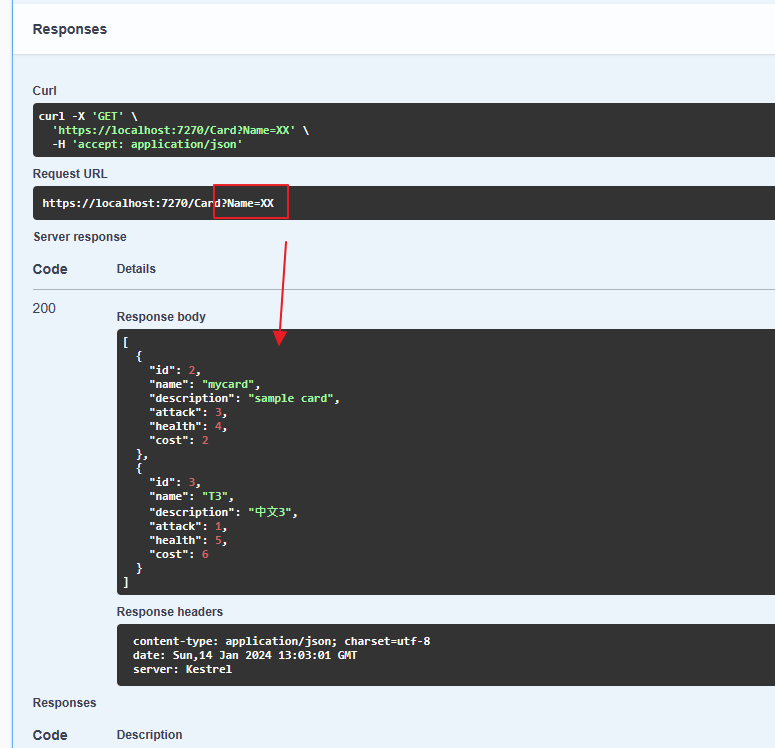Click the "cost": 6 line
The height and width of the screenshot is (748, 775).
[x=179, y=555]
